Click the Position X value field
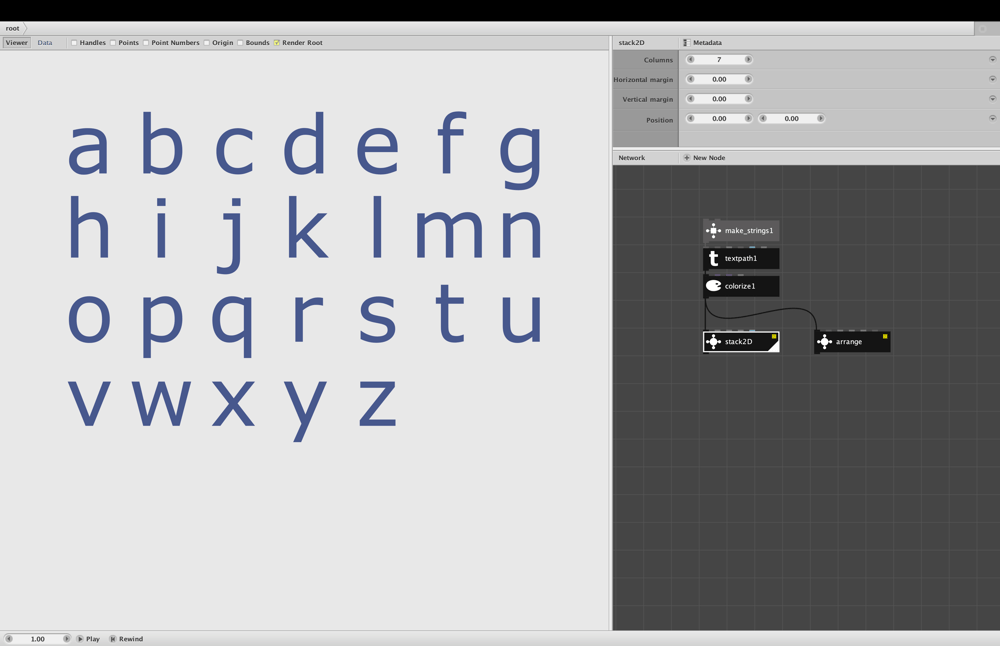The height and width of the screenshot is (646, 1000). 719,119
